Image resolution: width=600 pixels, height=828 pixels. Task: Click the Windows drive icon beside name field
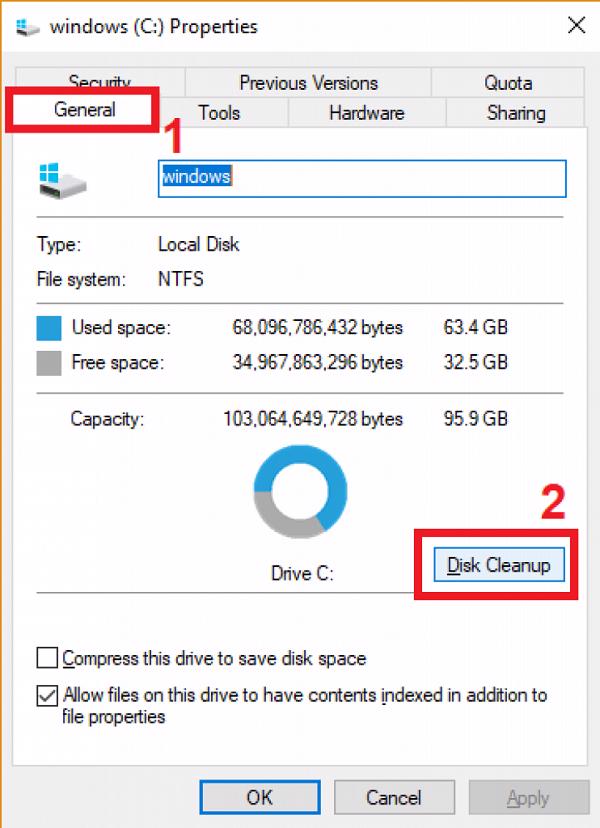[x=62, y=180]
